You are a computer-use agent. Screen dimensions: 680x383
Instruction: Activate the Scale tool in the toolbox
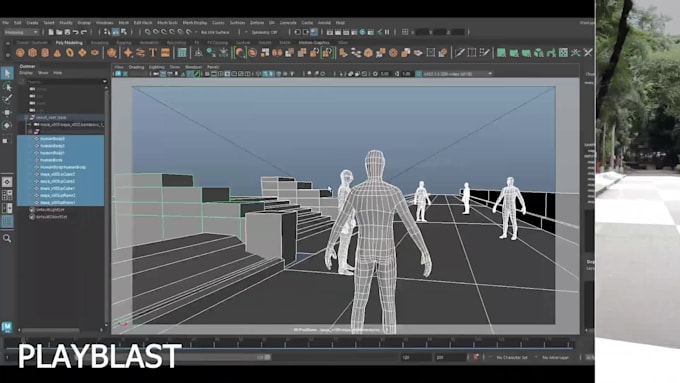6,141
